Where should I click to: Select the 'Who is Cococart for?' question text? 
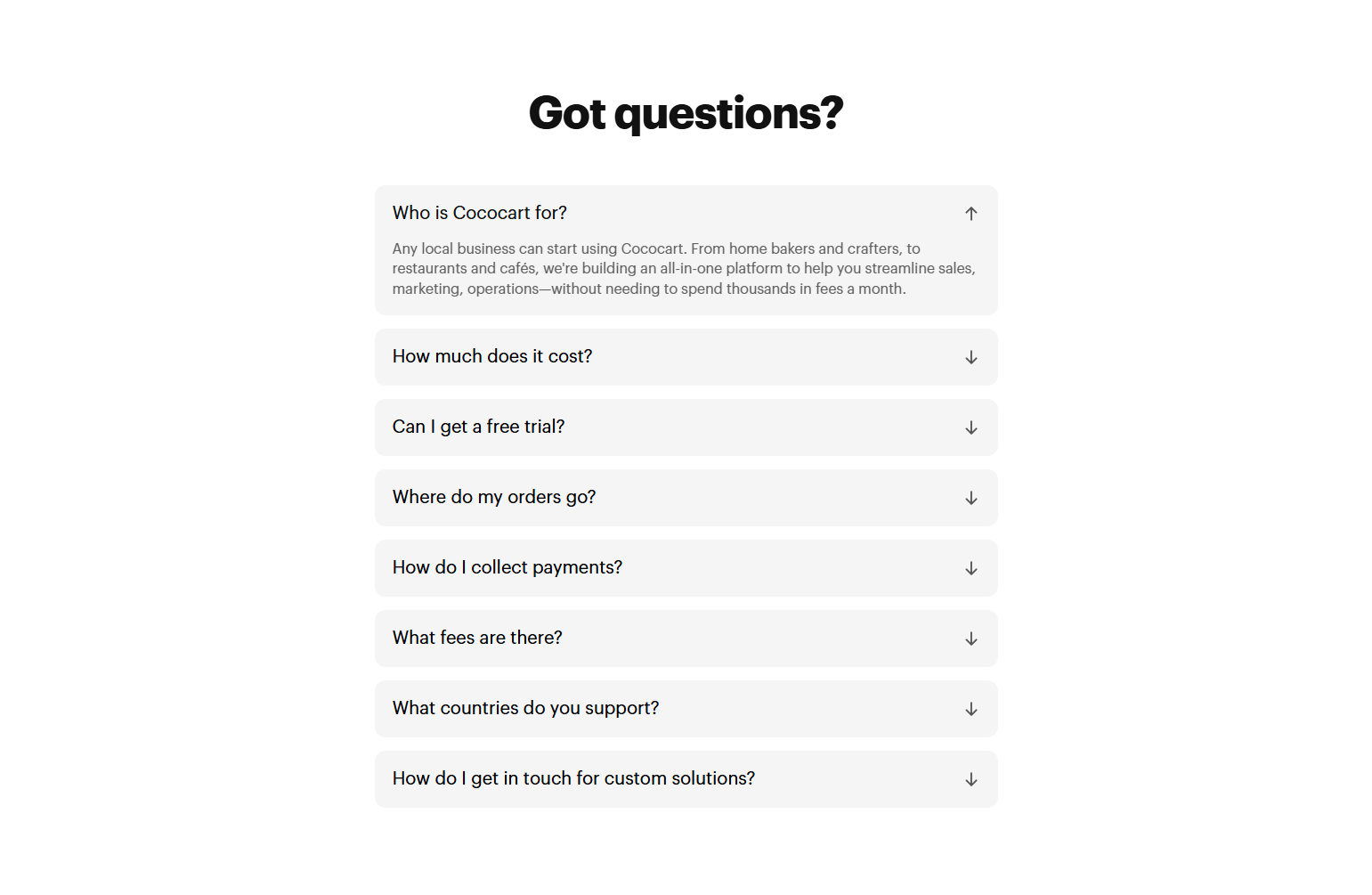pos(479,213)
